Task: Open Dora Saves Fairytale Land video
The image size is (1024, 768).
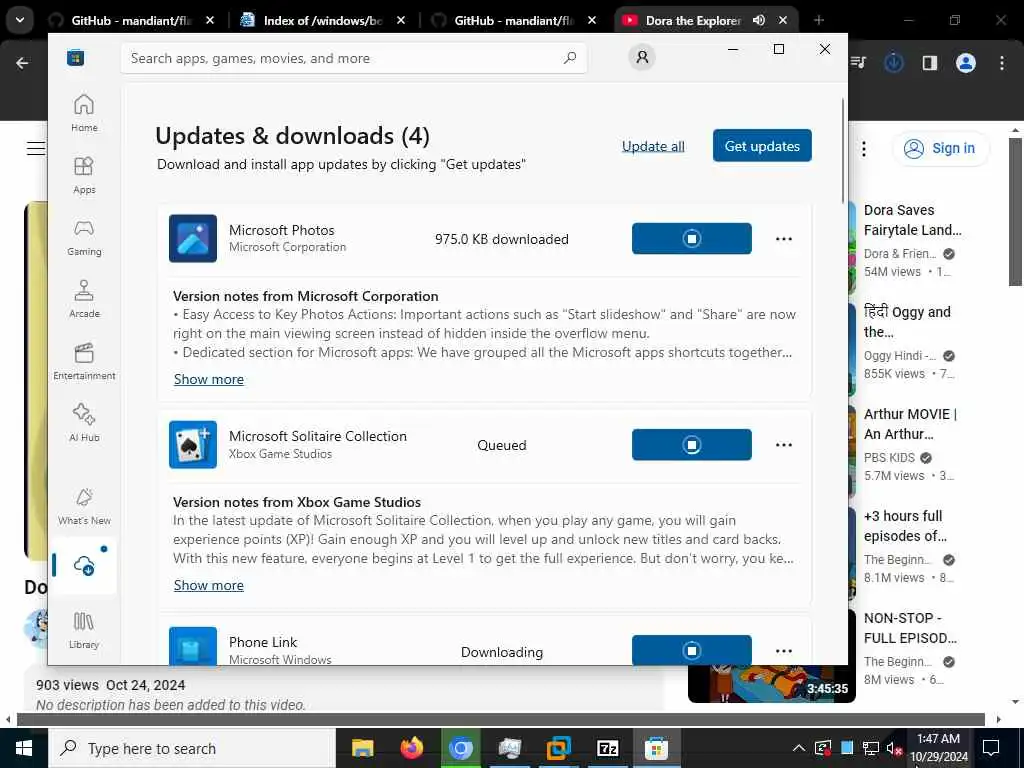Action: pos(912,220)
